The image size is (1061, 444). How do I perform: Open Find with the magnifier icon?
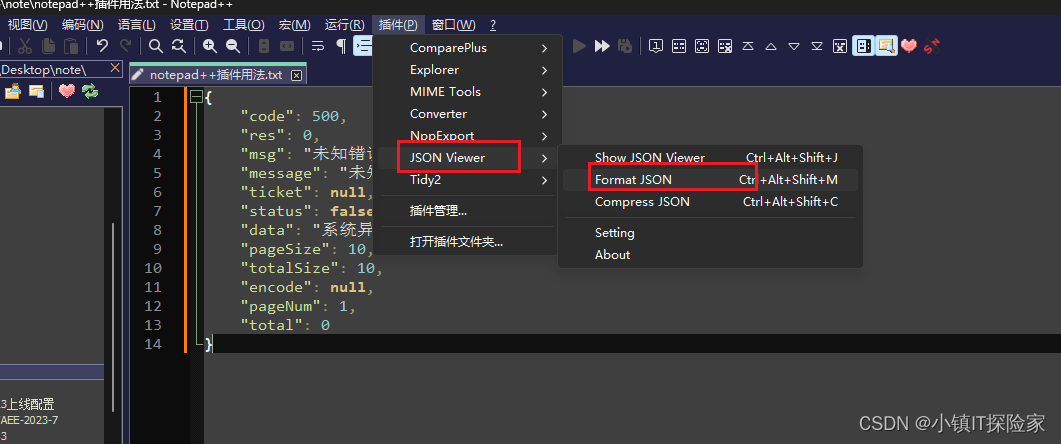coord(156,46)
